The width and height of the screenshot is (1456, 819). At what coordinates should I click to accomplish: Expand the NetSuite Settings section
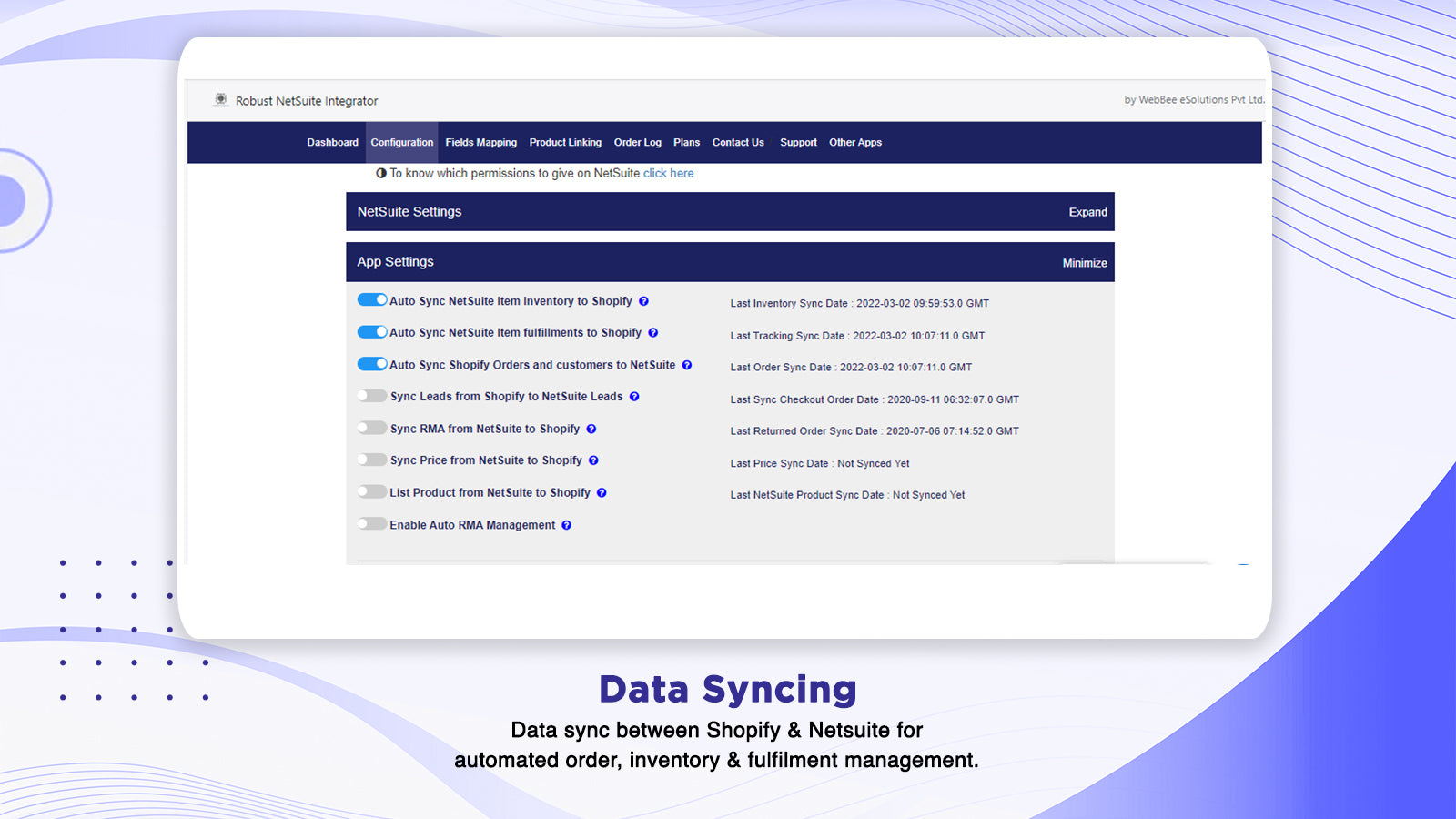click(x=1088, y=211)
